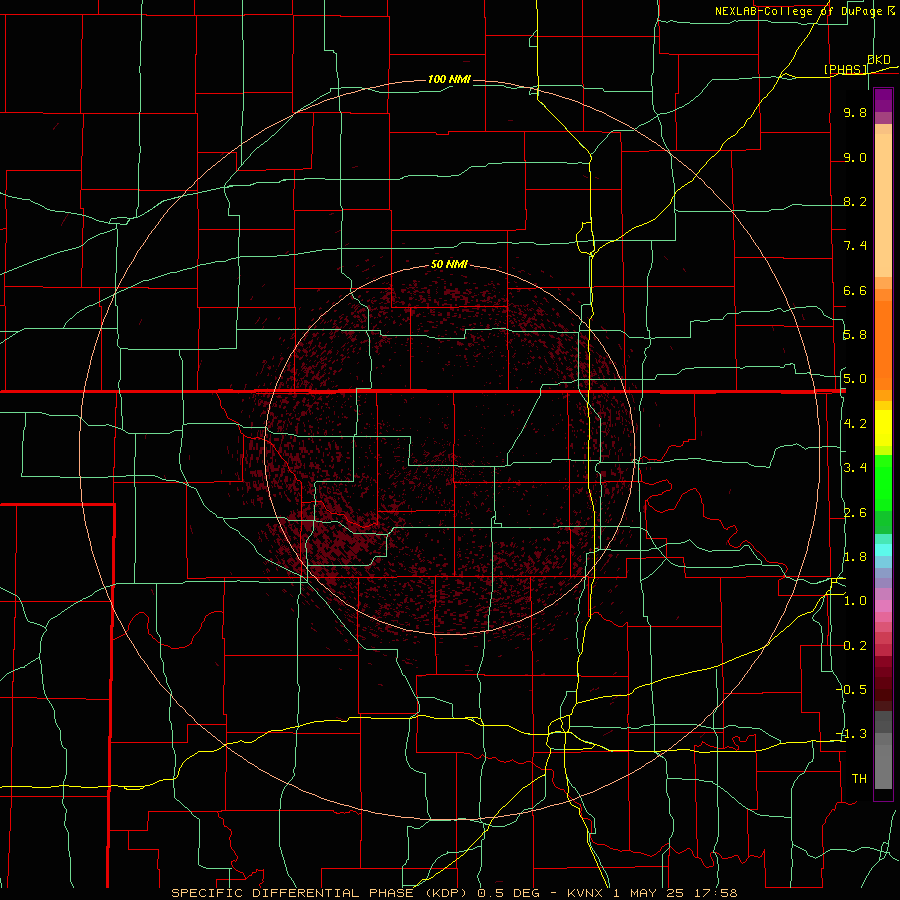Image resolution: width=900 pixels, height=900 pixels.
Task: Click the [PHAS] label above the color scale
Action: pos(845,69)
